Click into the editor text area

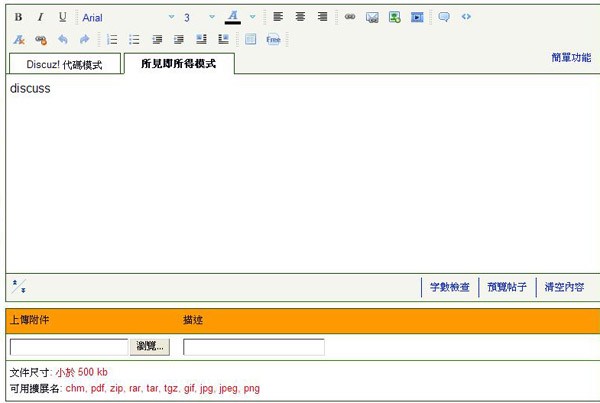click(x=303, y=174)
